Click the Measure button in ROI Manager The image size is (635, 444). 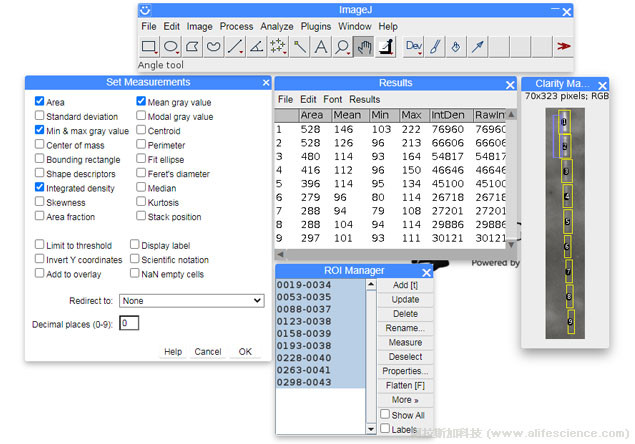point(405,343)
